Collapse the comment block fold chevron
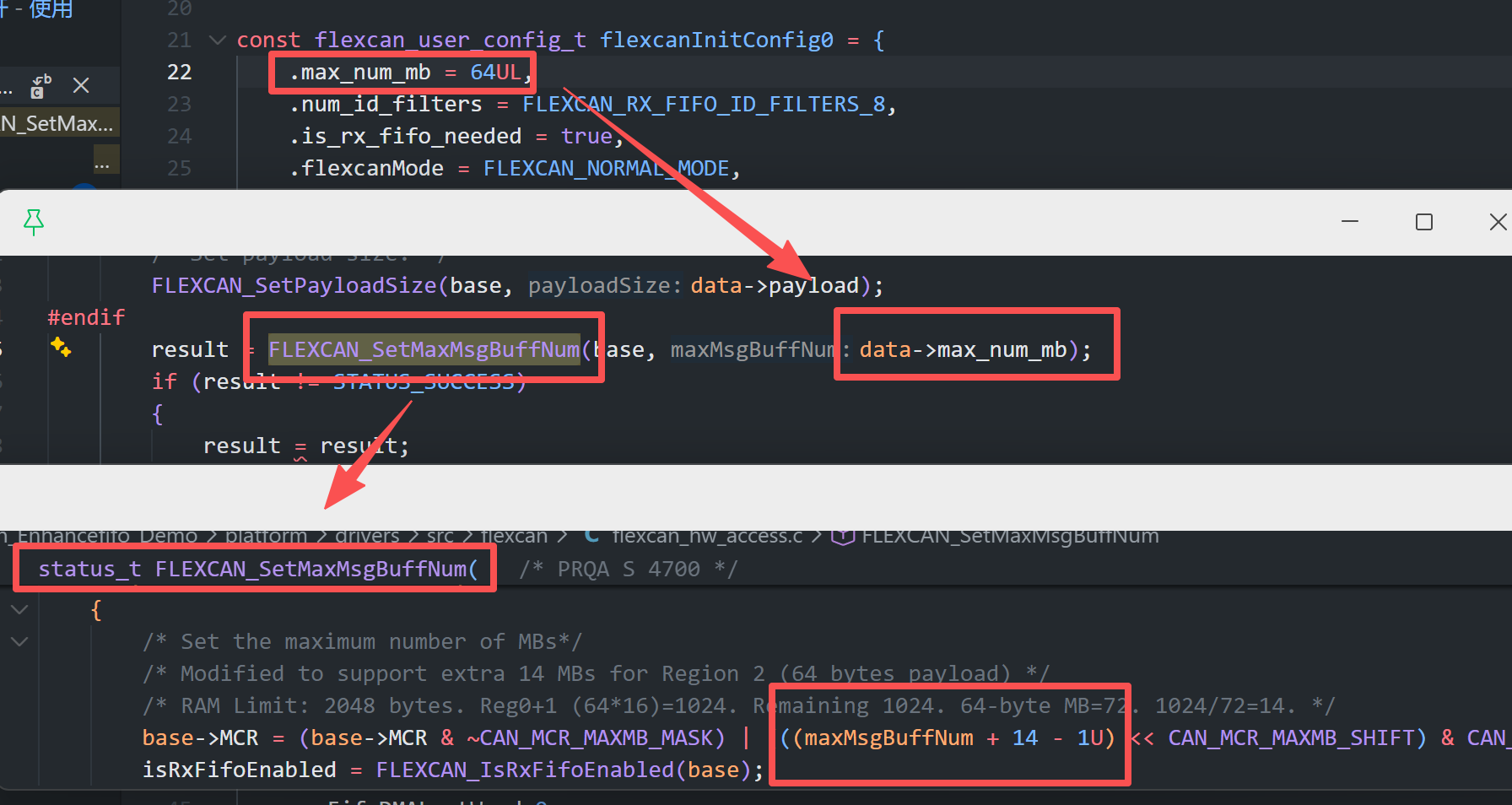 pos(19,641)
